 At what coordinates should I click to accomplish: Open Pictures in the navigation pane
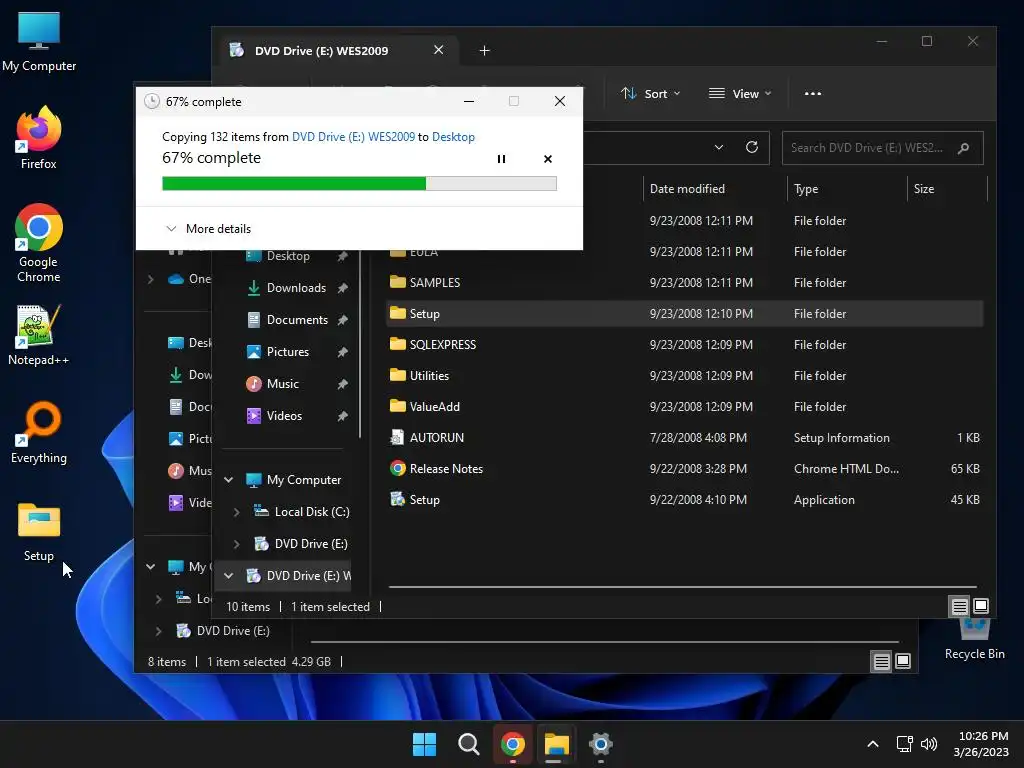pyautogui.click(x=287, y=351)
